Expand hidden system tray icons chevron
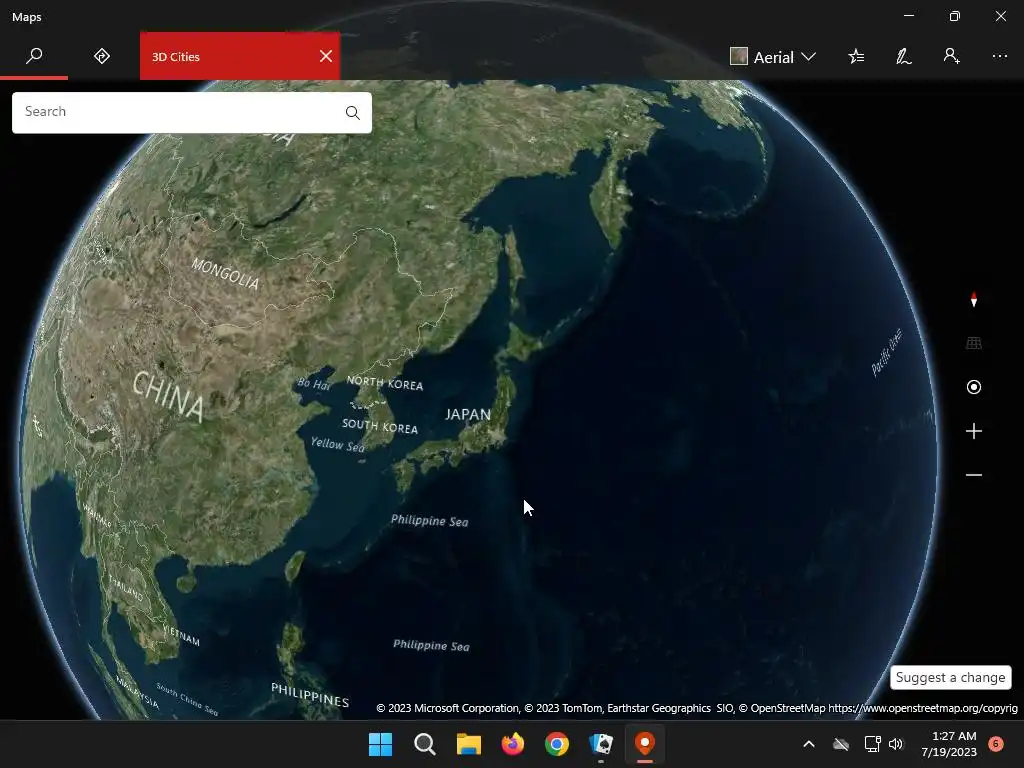 [x=808, y=744]
